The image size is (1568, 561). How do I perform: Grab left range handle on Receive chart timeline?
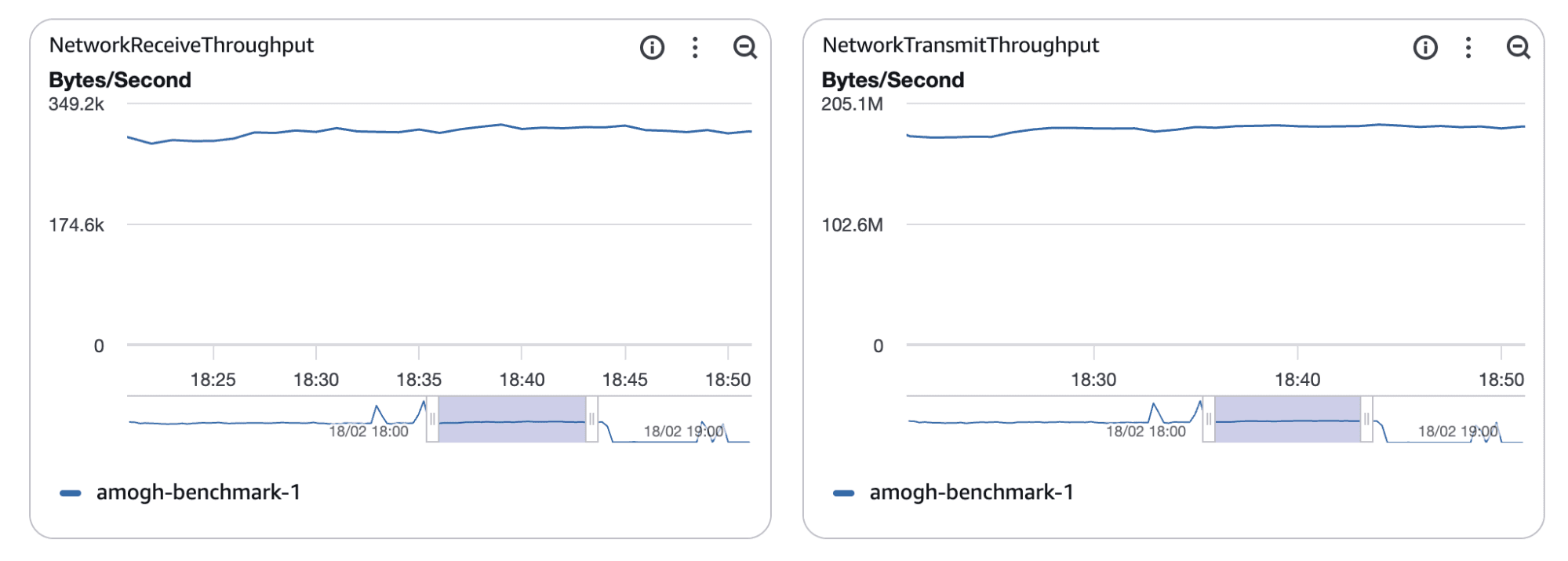coord(432,420)
